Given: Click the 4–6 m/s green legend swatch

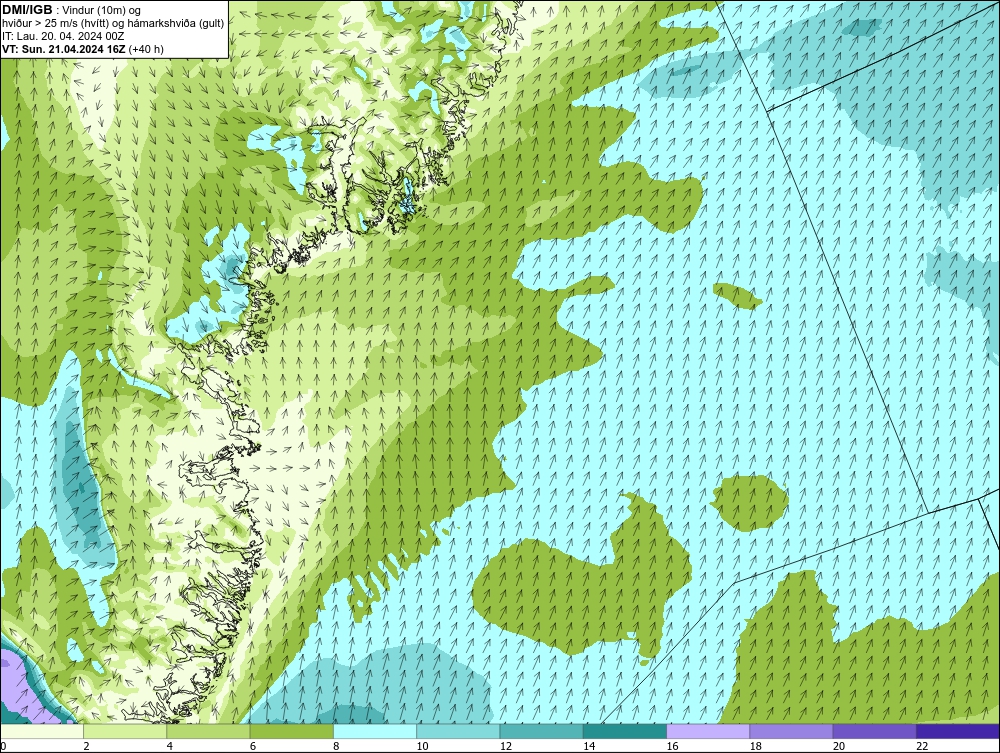Looking at the screenshot, I should point(208,731).
